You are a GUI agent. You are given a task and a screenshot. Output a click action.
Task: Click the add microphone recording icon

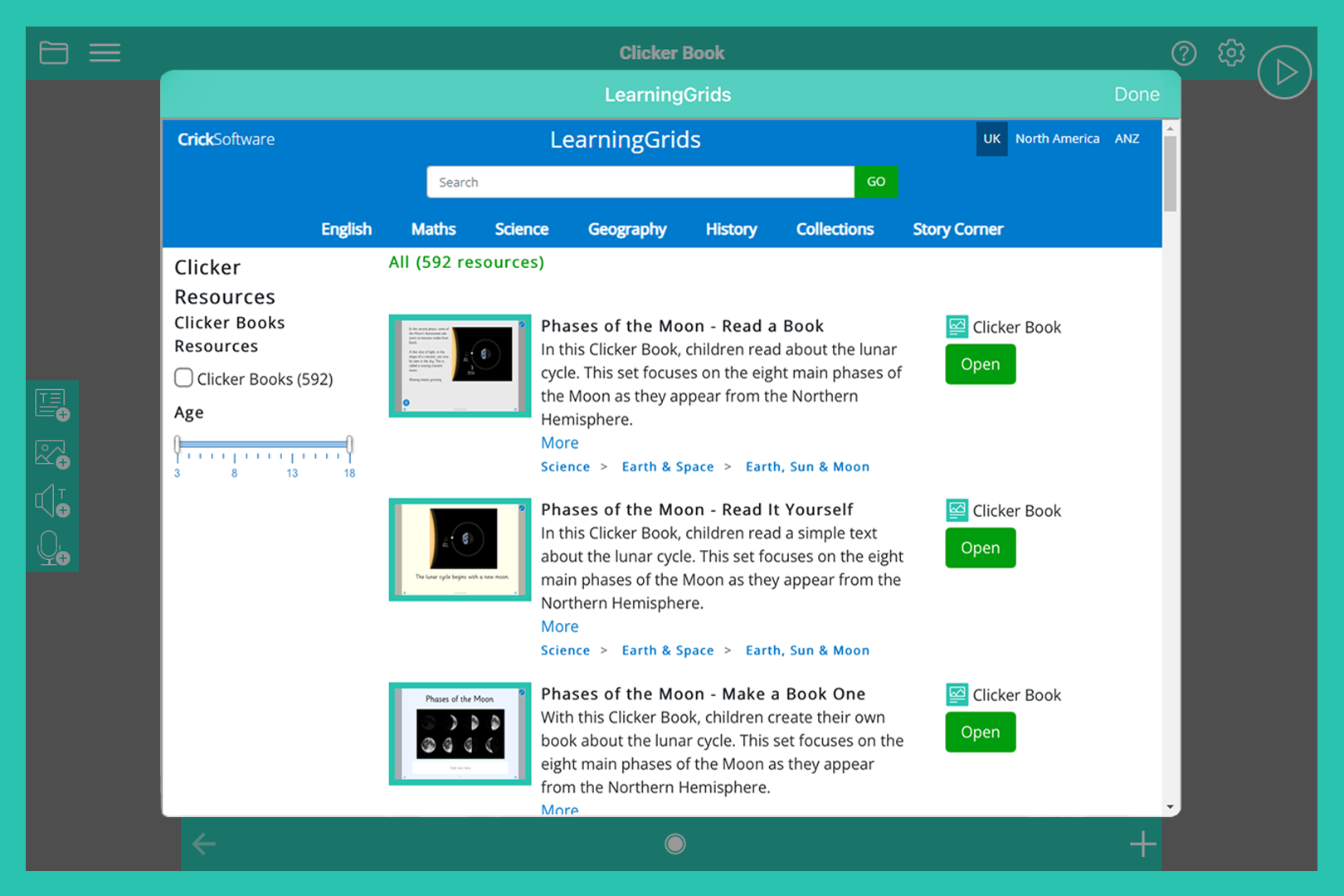pyautogui.click(x=52, y=548)
